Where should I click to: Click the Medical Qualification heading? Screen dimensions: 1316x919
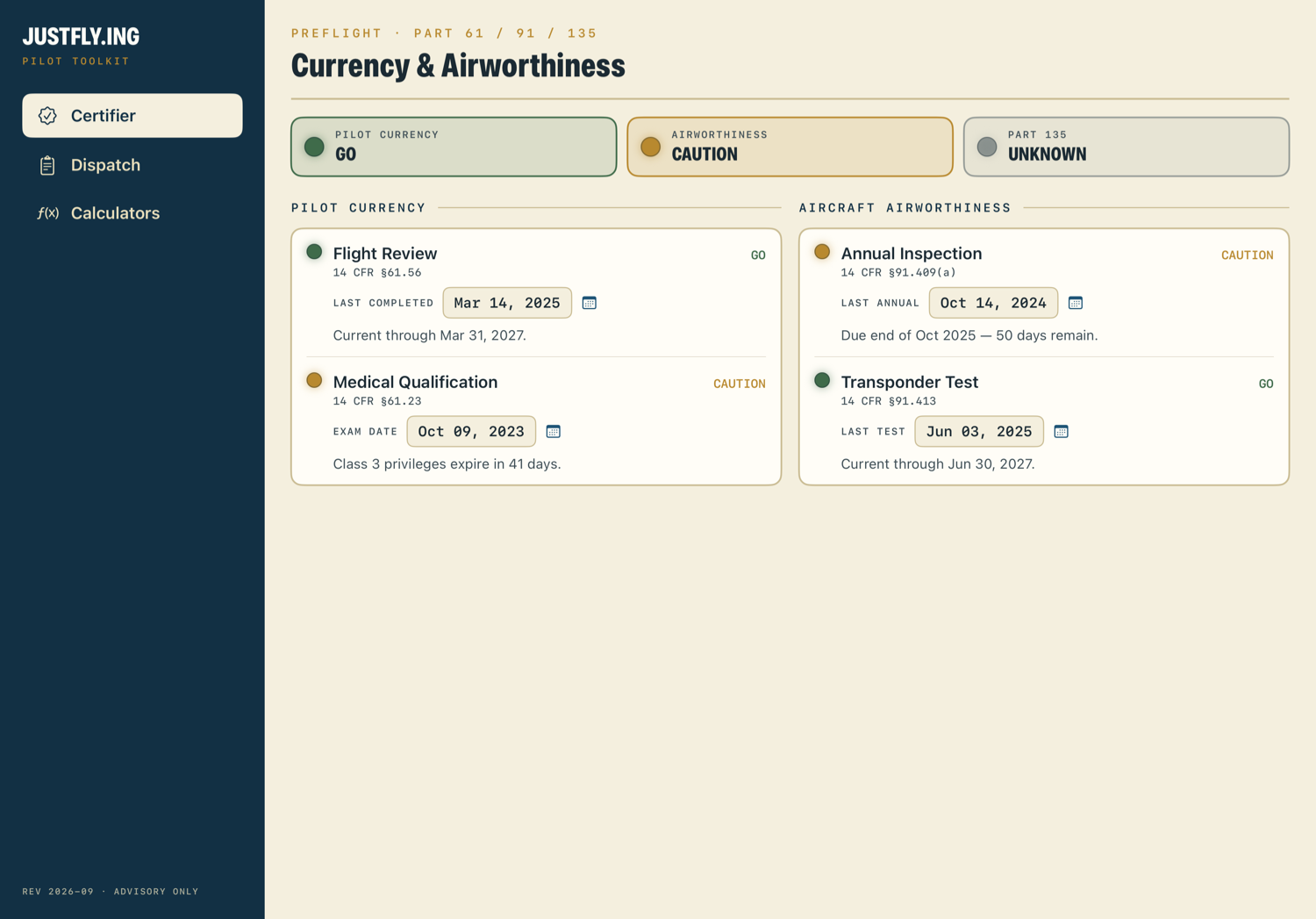pyautogui.click(x=415, y=382)
